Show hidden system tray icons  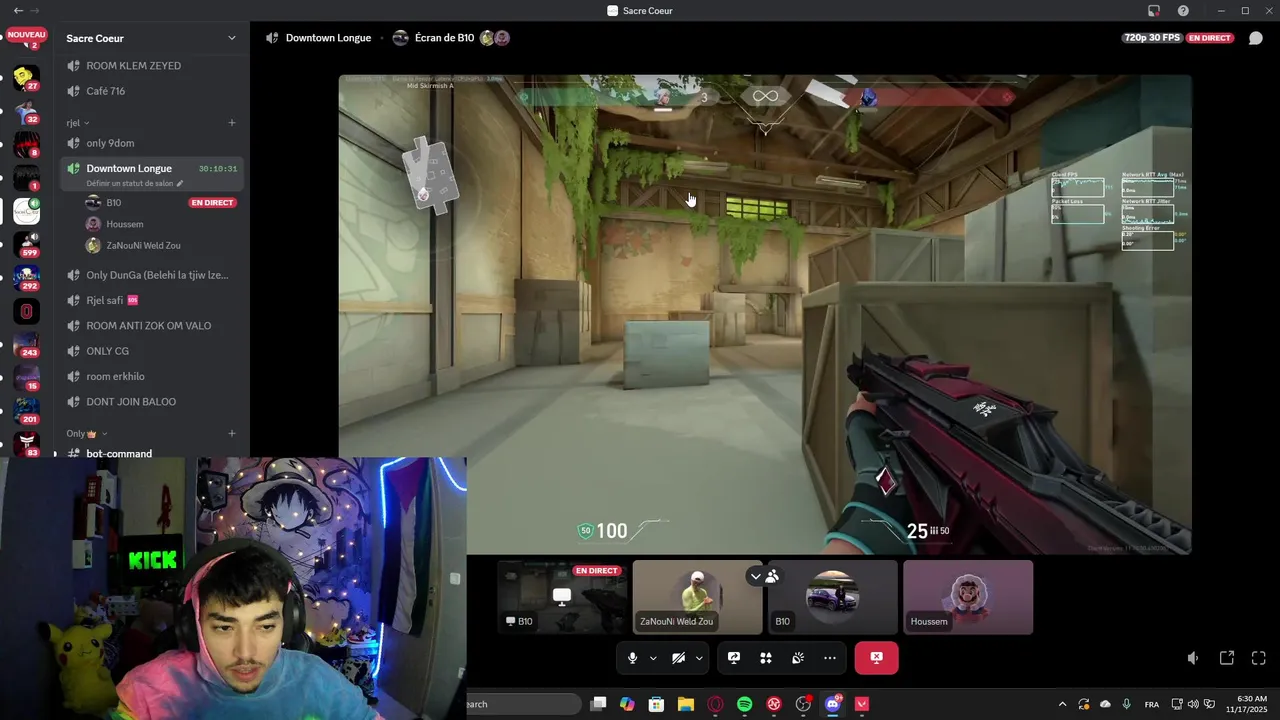pyautogui.click(x=1062, y=704)
